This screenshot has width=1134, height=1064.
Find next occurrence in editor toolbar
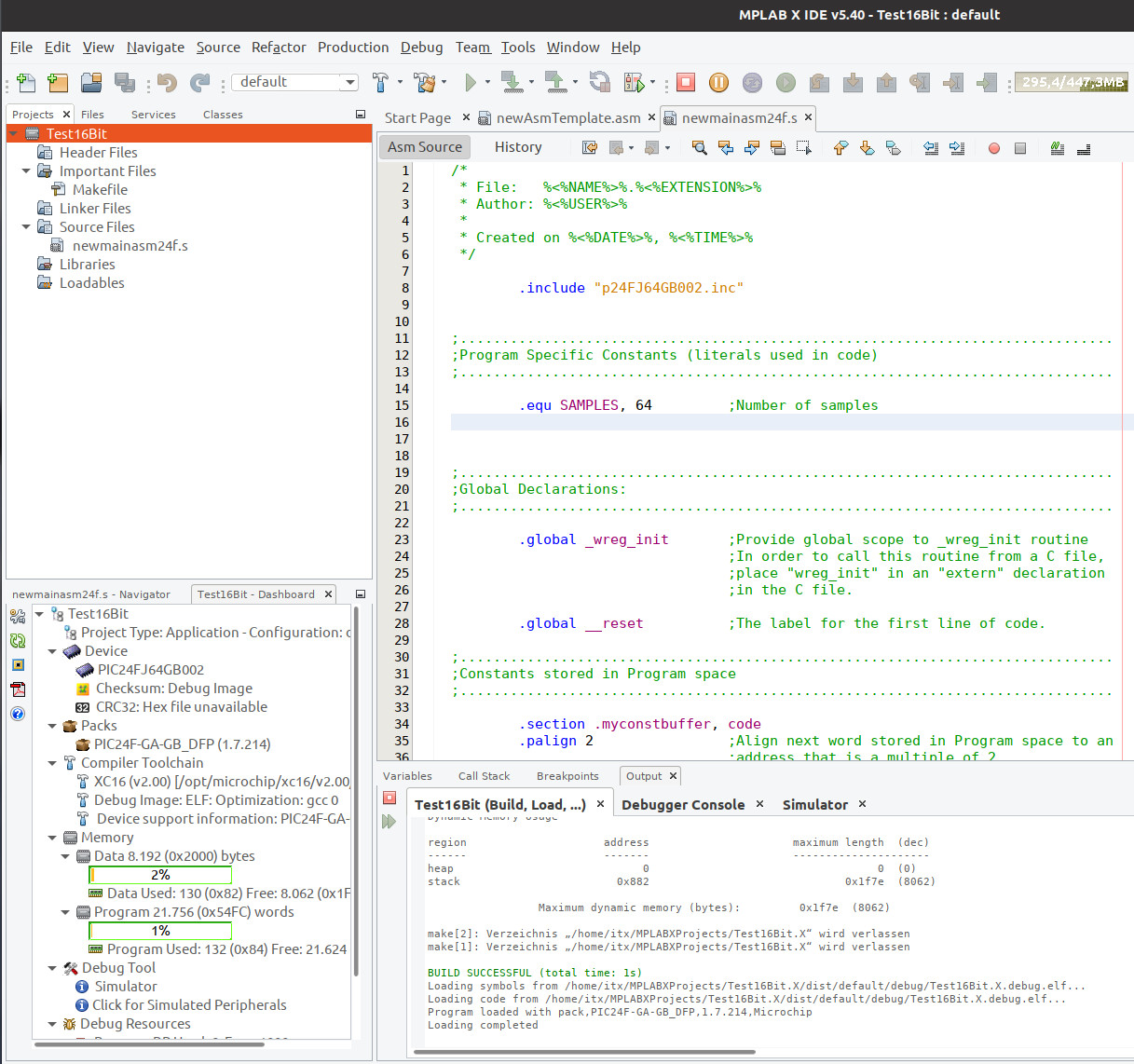752,147
